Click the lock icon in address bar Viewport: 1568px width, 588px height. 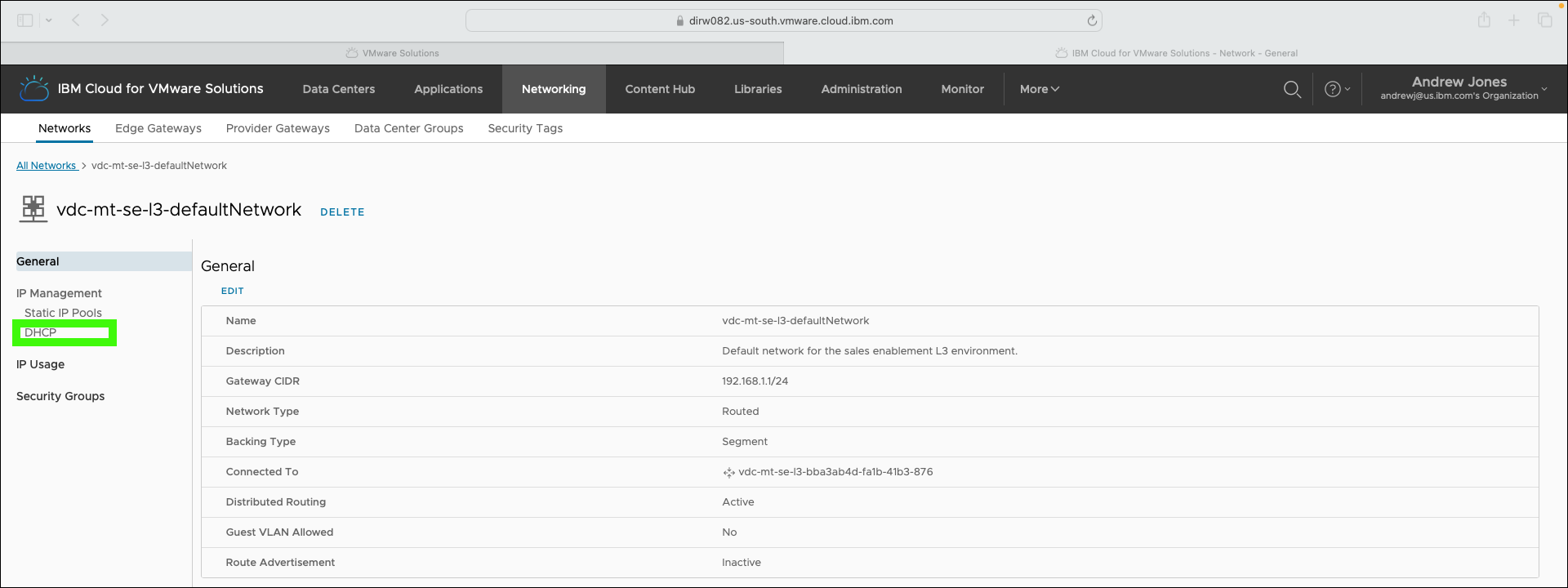680,21
